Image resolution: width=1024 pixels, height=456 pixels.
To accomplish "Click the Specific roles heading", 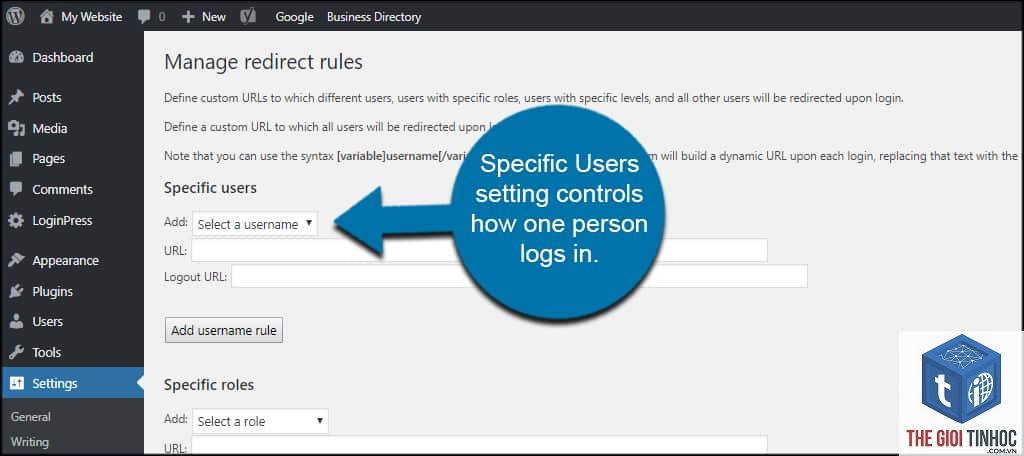I will pyautogui.click(x=209, y=385).
